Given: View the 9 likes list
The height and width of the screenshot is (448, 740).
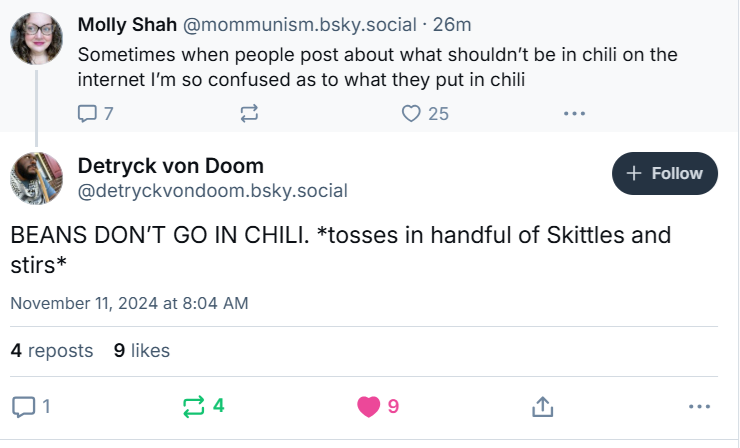Looking at the screenshot, I should [x=142, y=350].
